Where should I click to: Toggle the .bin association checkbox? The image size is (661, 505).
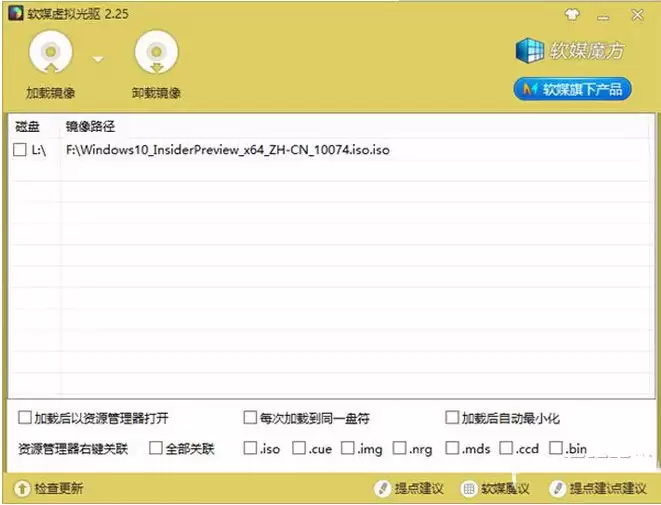[556, 448]
